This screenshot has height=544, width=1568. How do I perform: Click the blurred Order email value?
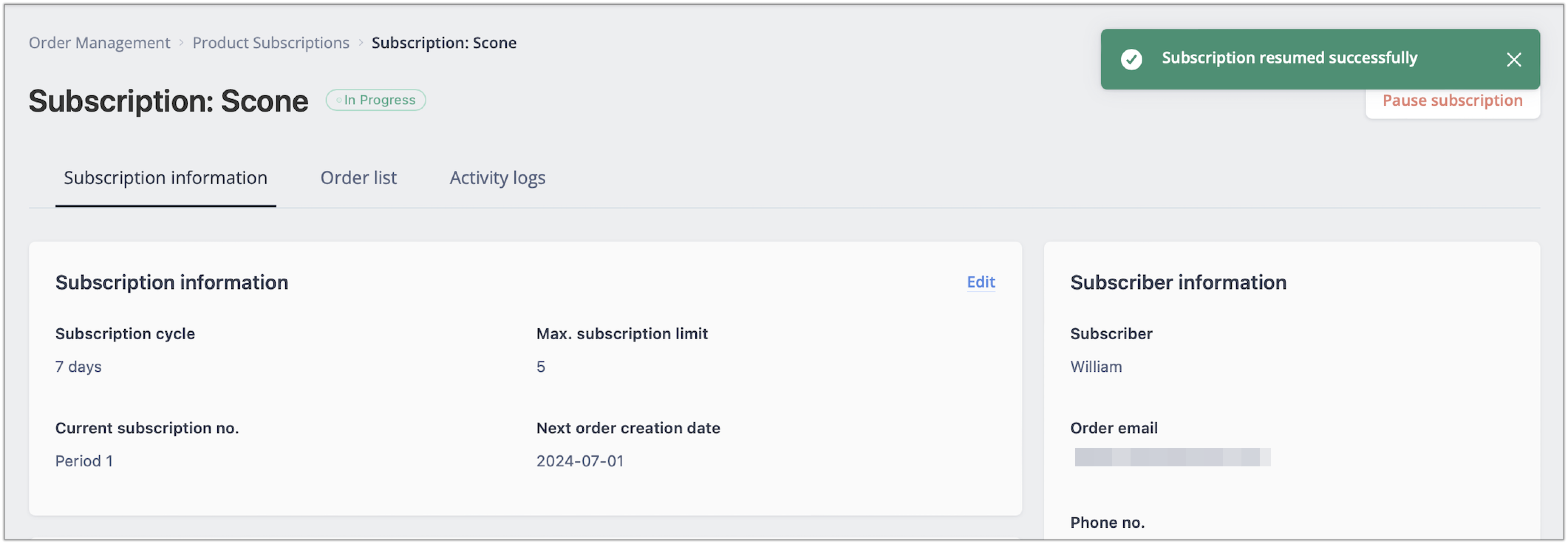click(1172, 457)
